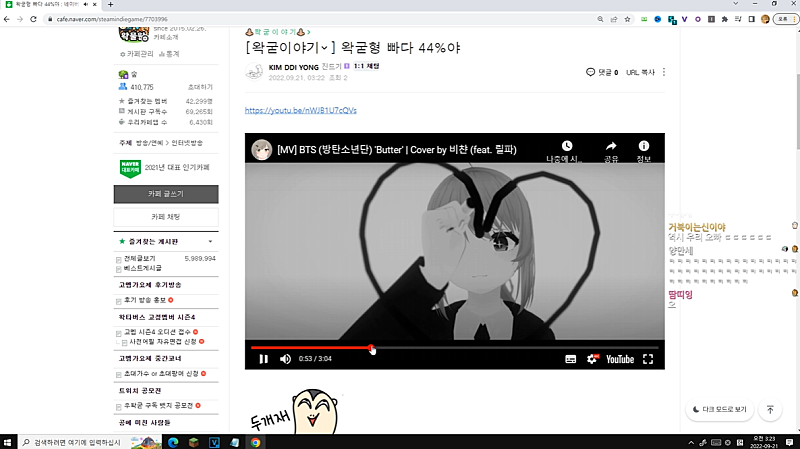Open 추팍균 구독 뱃지 공모전 board
Image resolution: width=800 pixels, height=449 pixels.
158,406
